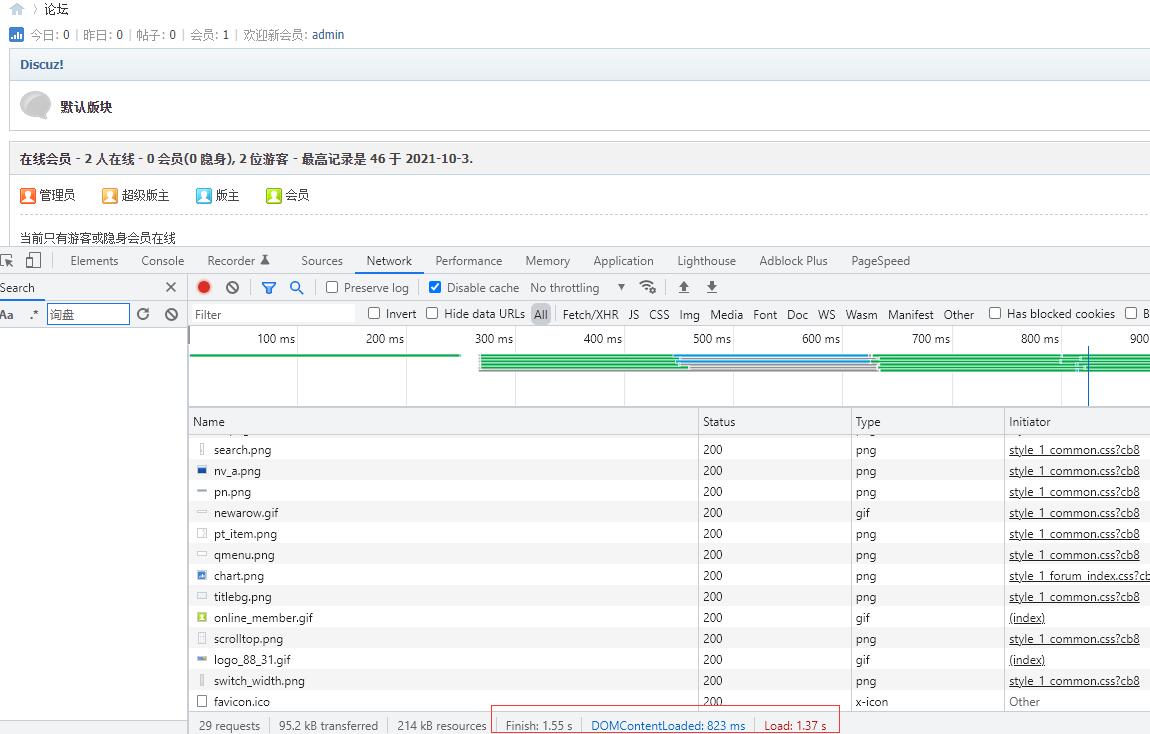Open the Performance tab
The height and width of the screenshot is (734, 1150).
pos(469,260)
